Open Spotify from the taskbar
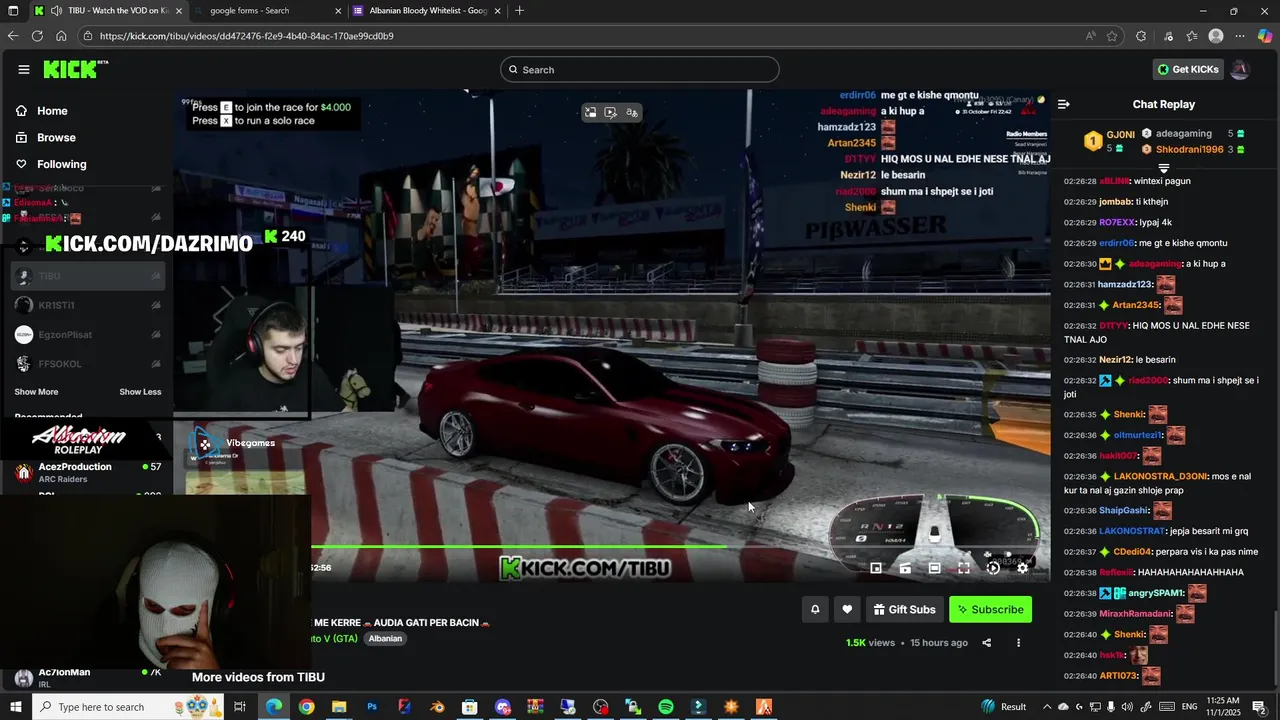1280x720 pixels. tap(666, 707)
